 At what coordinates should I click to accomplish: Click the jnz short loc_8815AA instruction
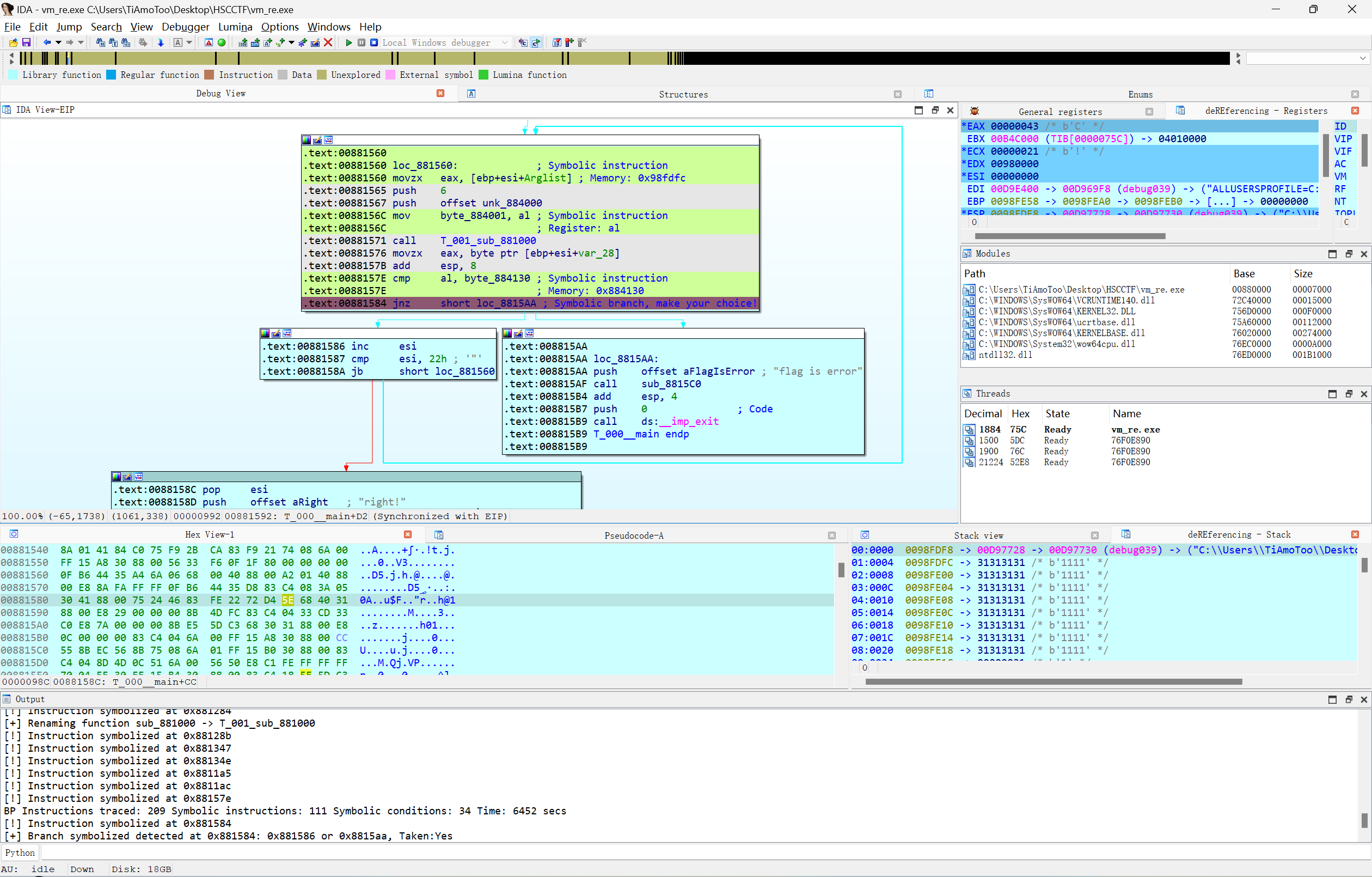click(530, 303)
